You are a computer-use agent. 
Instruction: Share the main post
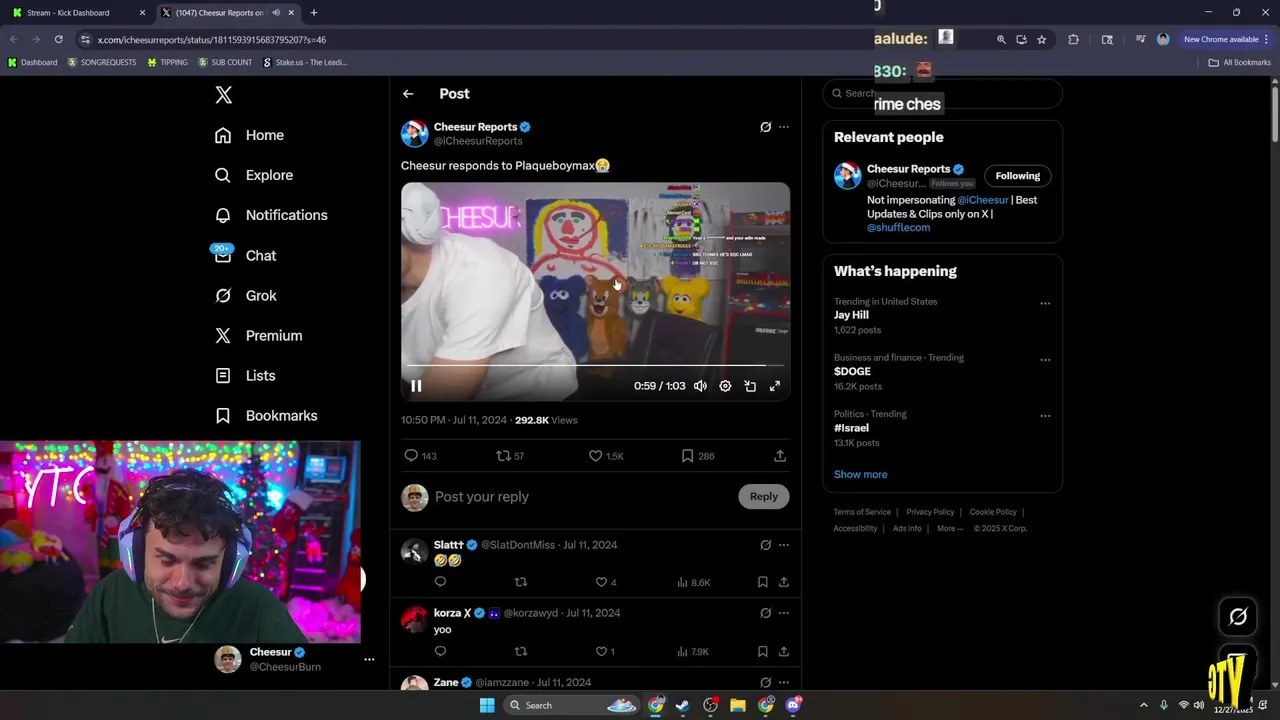pos(780,456)
